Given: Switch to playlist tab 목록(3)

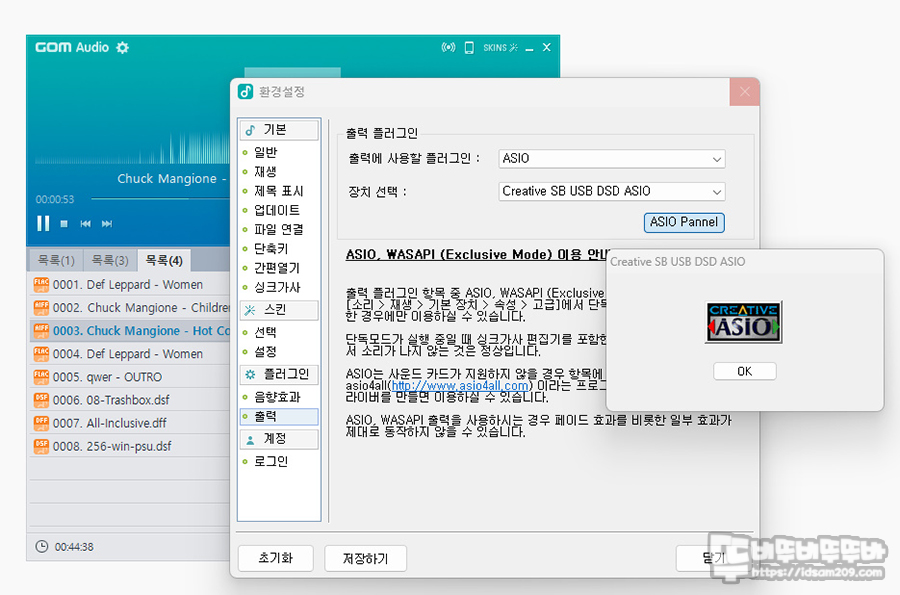Looking at the screenshot, I should click(x=110, y=260).
